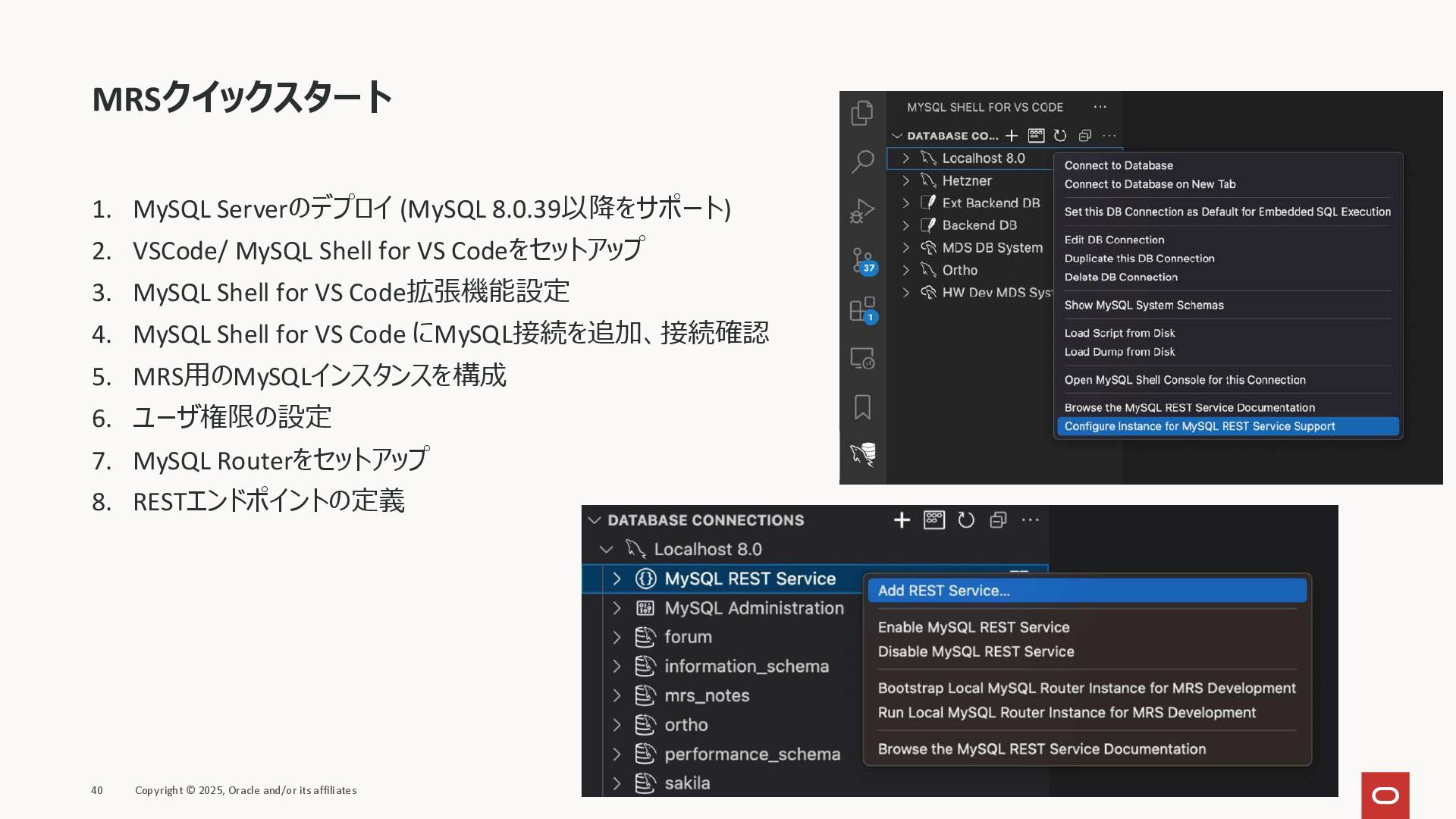This screenshot has height=819, width=1456.
Task: Expand the Hetzner connection
Action: point(905,180)
